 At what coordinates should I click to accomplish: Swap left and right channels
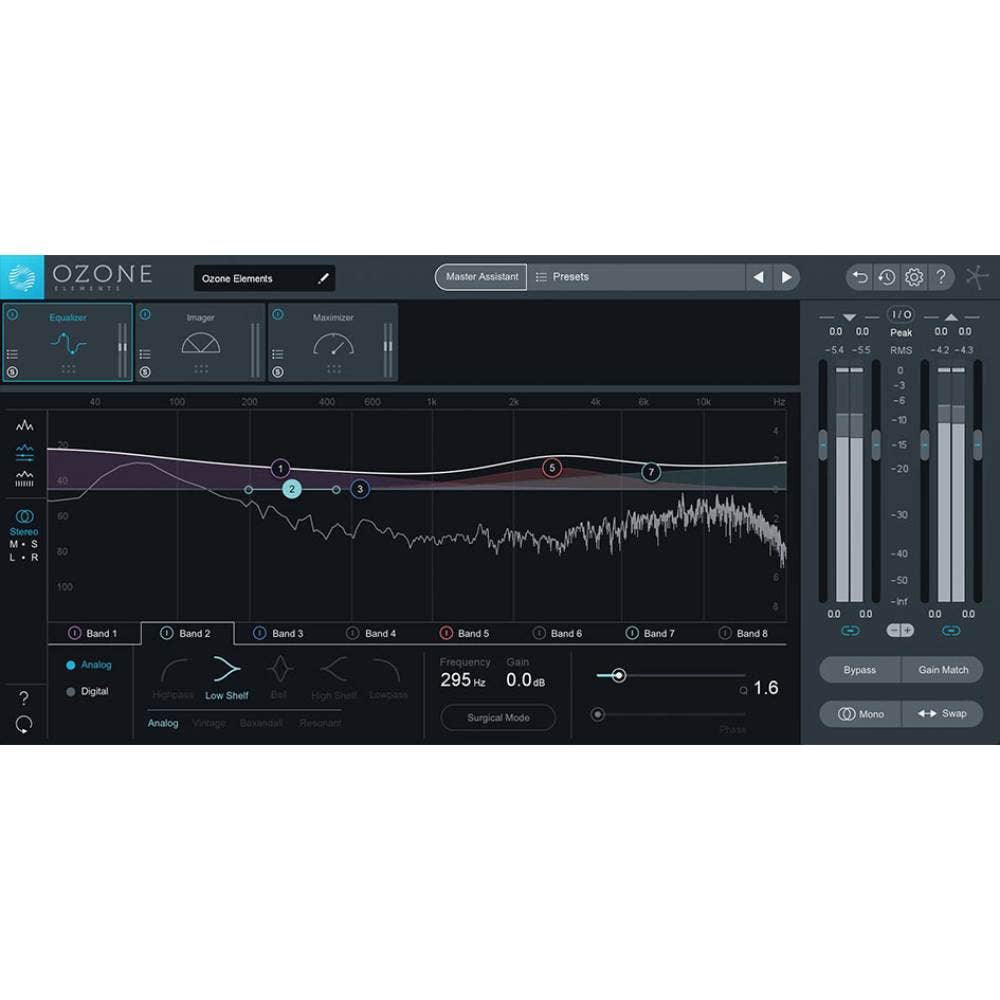click(x=943, y=714)
